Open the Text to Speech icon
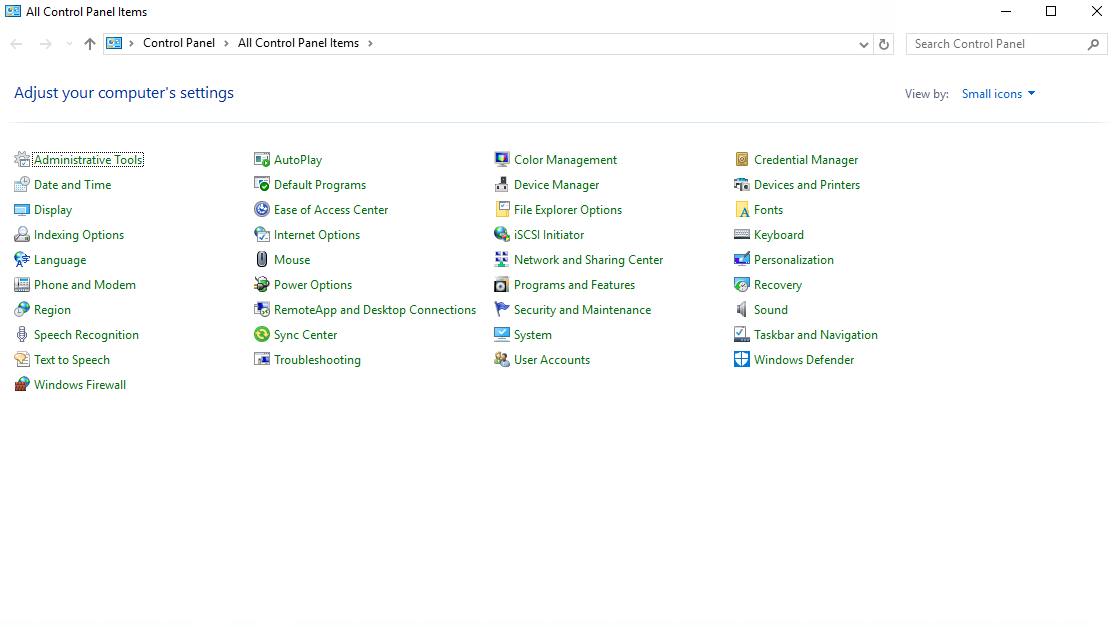 tap(22, 360)
